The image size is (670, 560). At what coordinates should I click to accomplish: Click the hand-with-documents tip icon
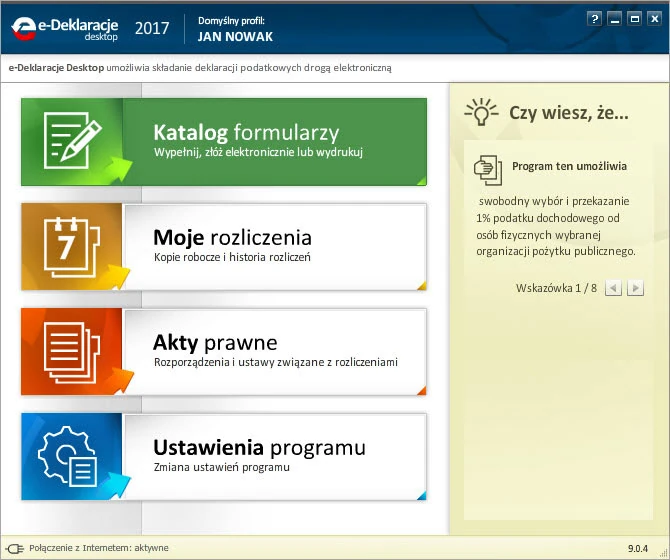(488, 170)
